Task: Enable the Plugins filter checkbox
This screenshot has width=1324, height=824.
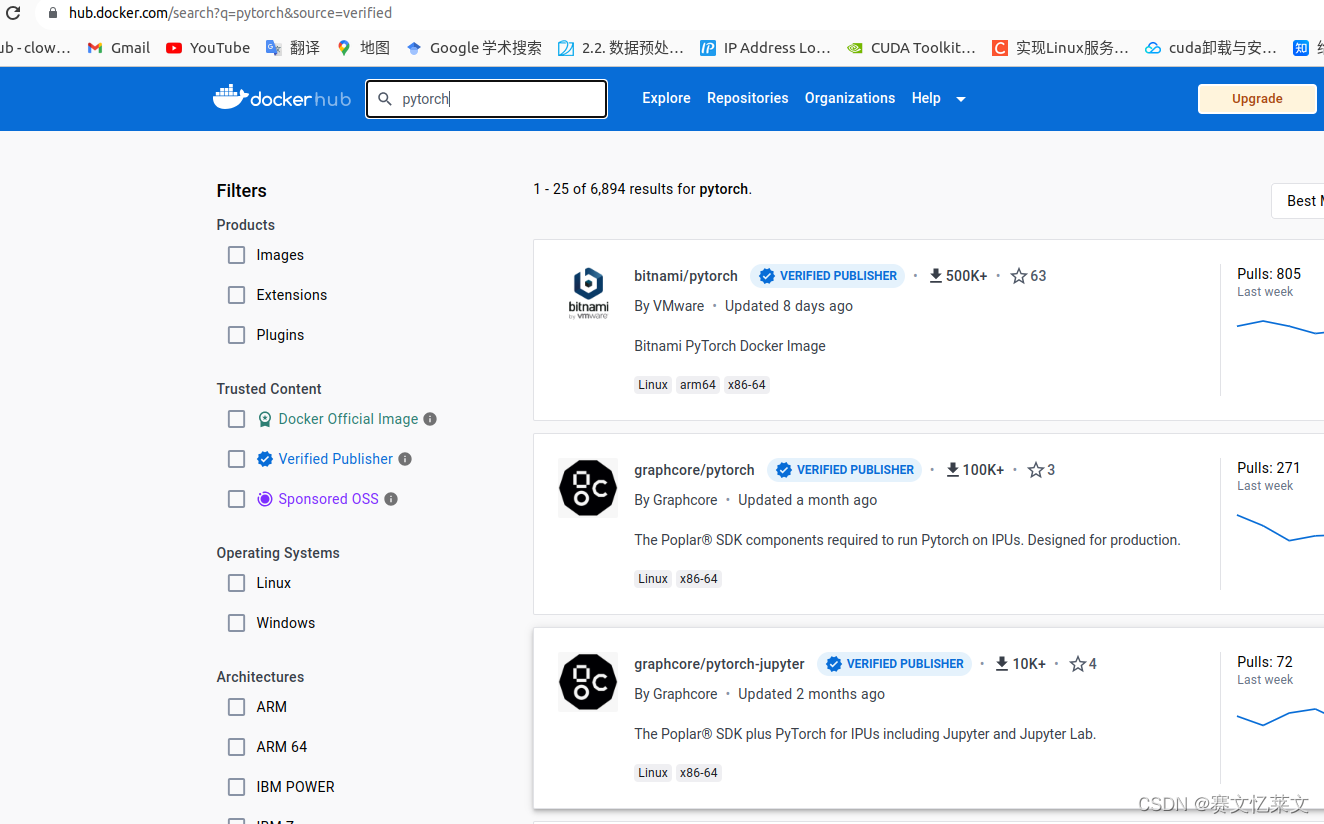Action: [236, 335]
